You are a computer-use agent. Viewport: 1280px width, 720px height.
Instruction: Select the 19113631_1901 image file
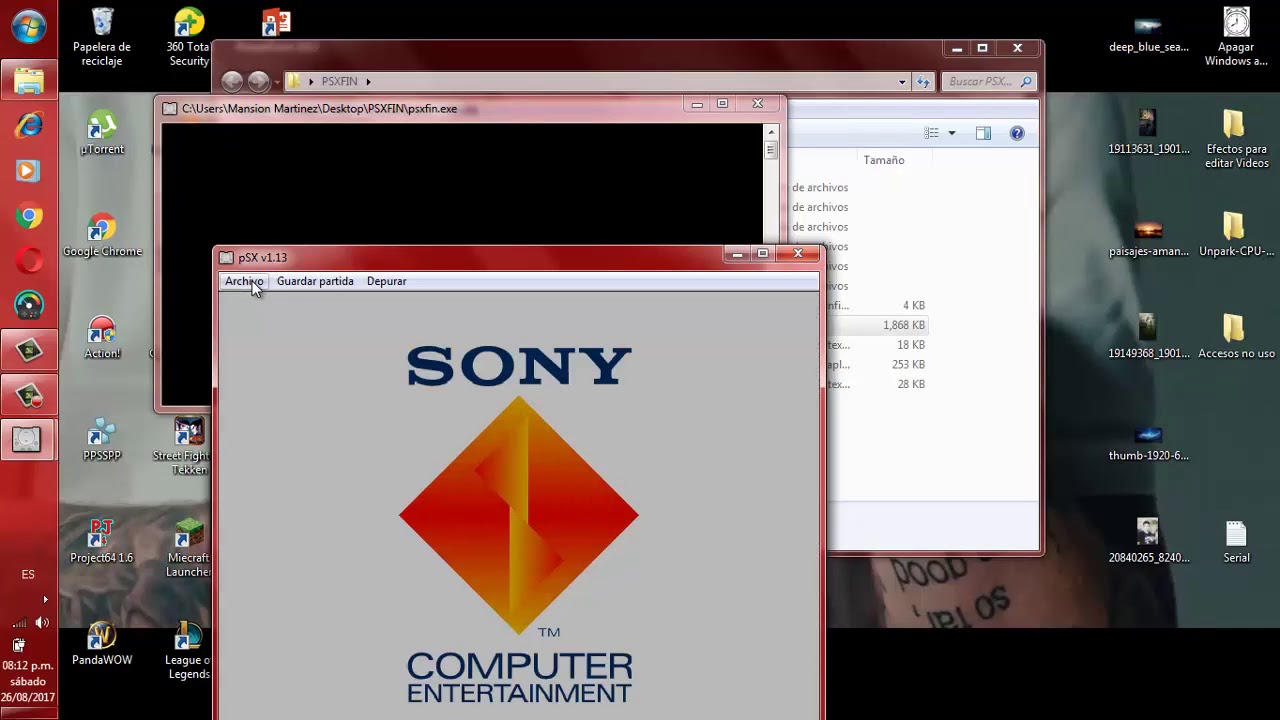pyautogui.click(x=1148, y=133)
